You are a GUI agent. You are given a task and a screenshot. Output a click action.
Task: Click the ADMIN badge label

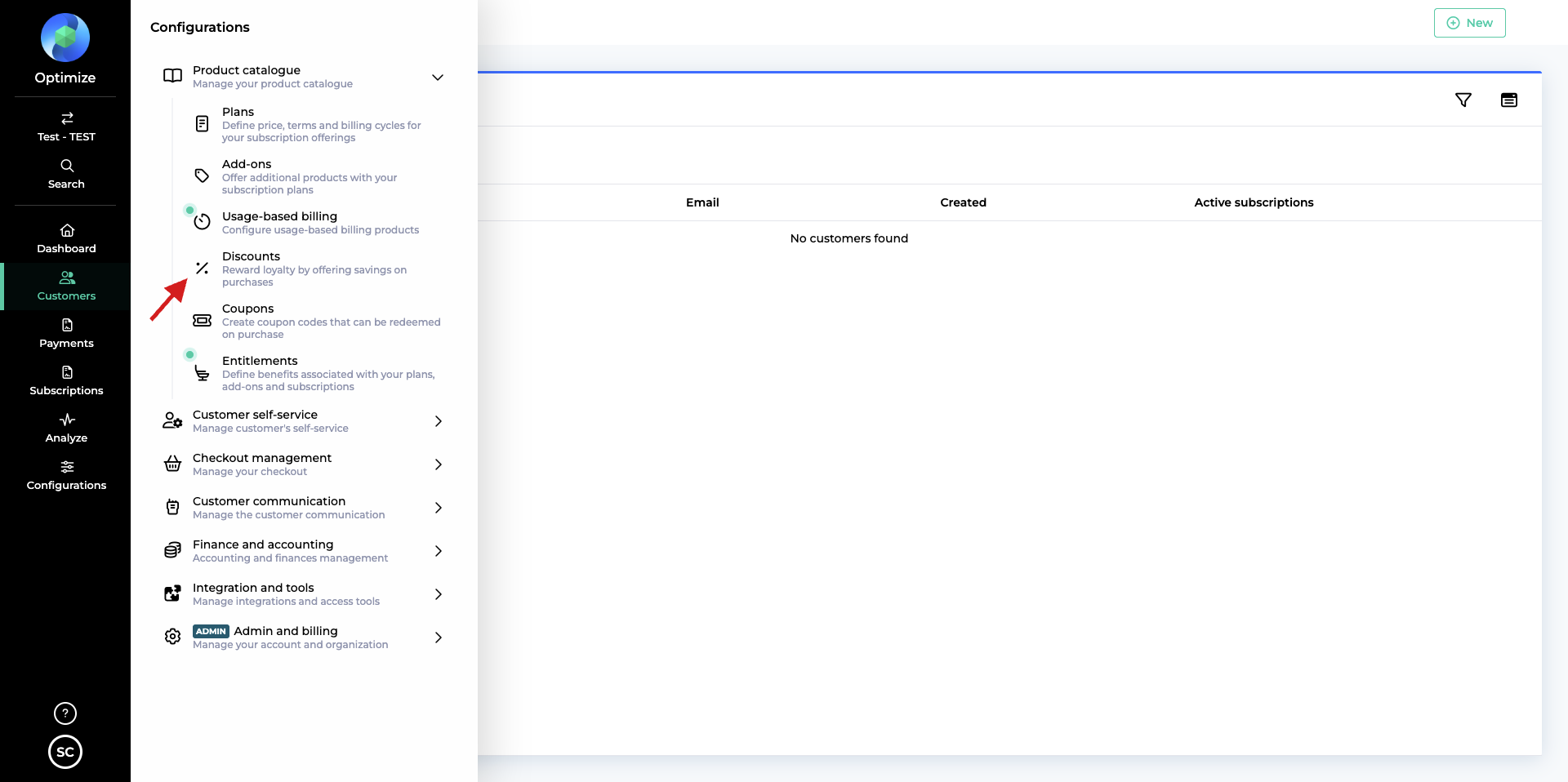point(211,632)
